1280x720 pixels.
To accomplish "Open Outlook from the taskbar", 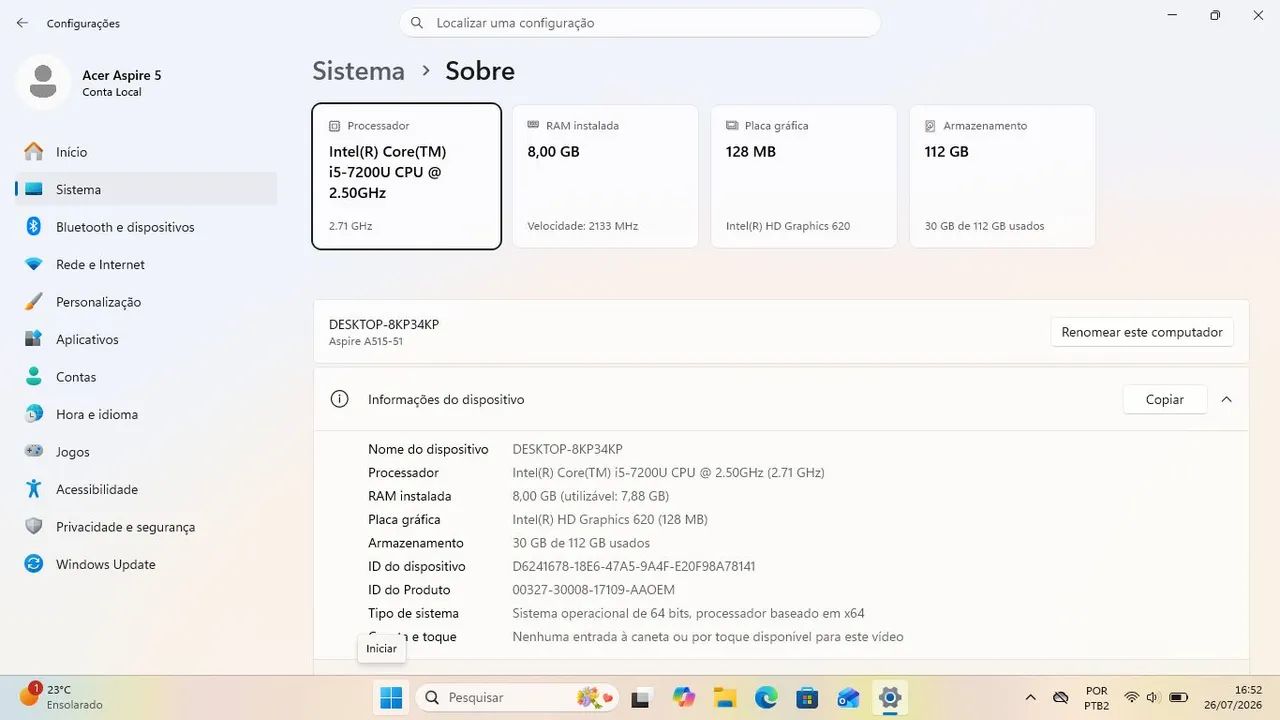I will point(848,697).
